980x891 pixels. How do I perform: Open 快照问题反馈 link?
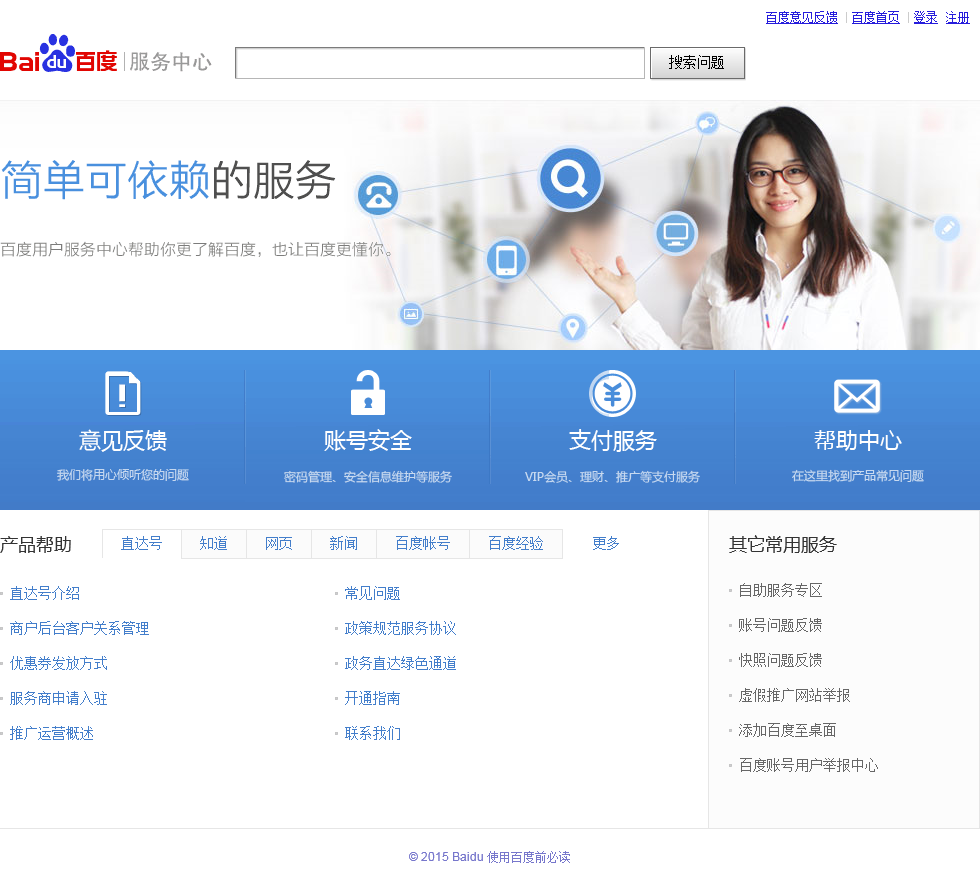[781, 660]
